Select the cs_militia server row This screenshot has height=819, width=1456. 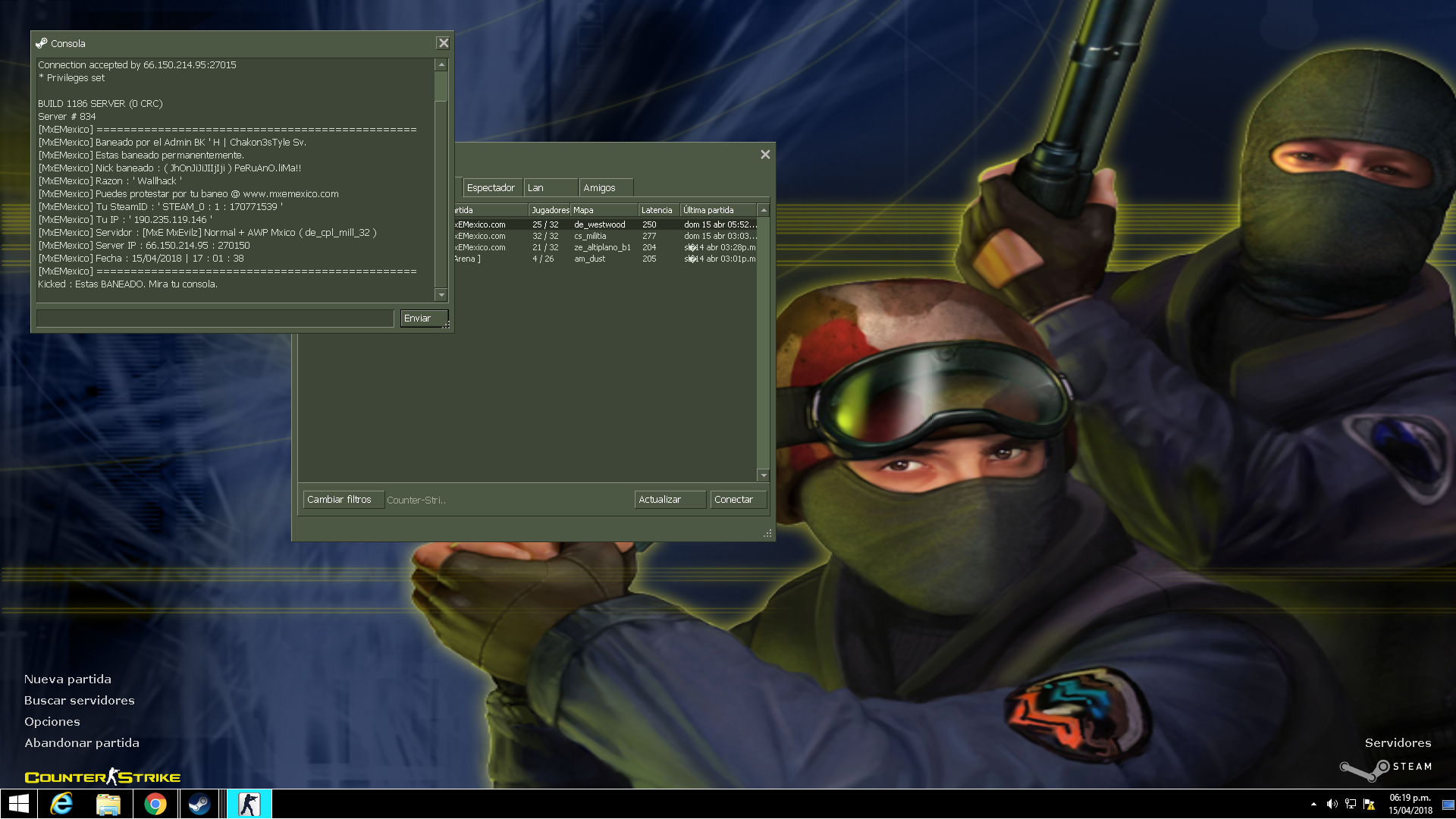tap(606, 236)
